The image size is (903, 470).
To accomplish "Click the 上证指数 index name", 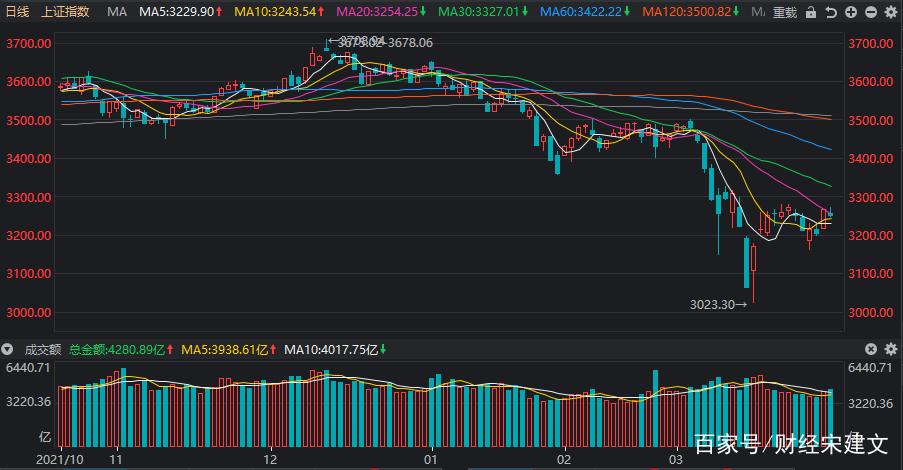I will pyautogui.click(x=66, y=12).
